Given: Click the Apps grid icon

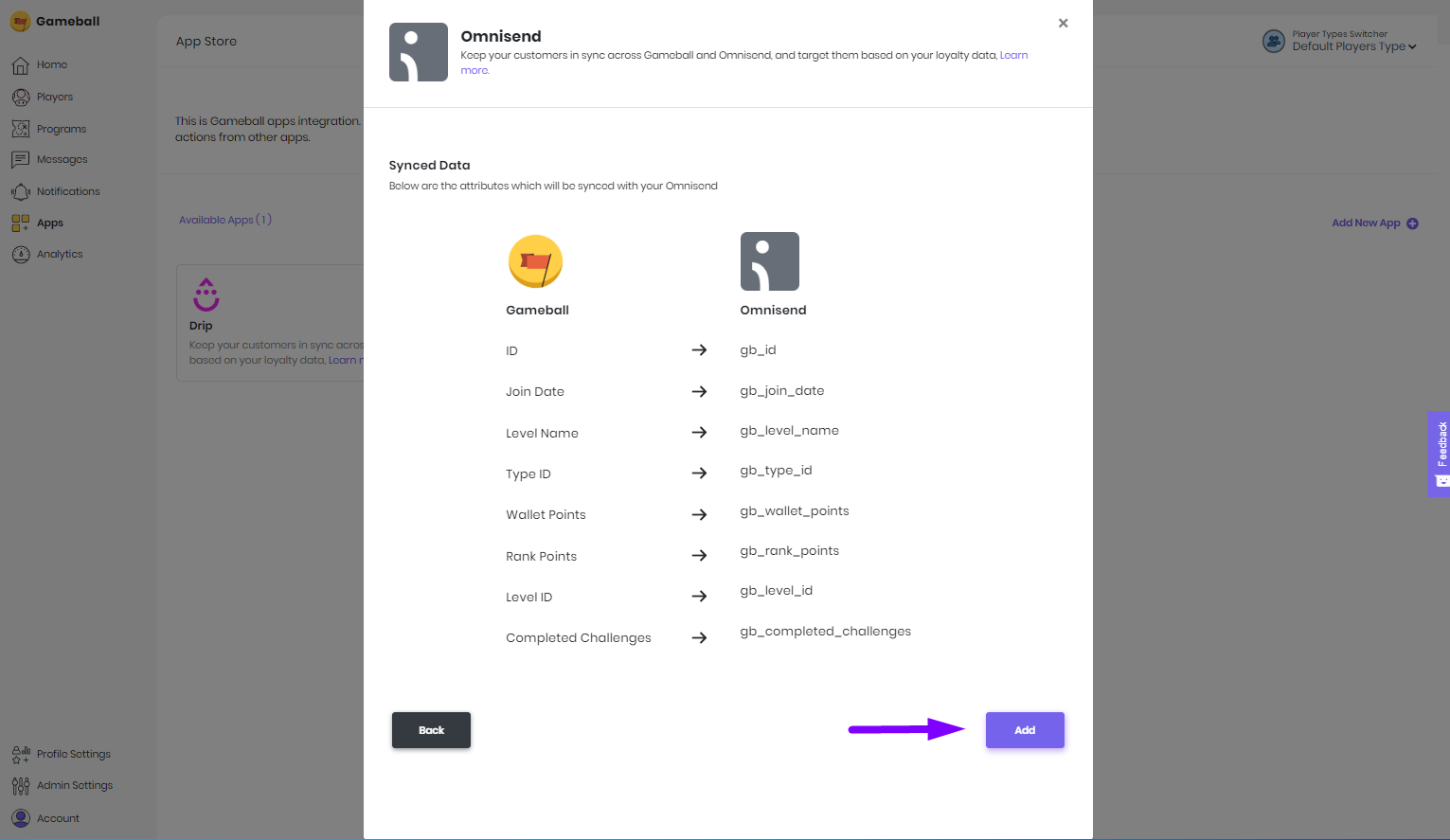Looking at the screenshot, I should [21, 223].
